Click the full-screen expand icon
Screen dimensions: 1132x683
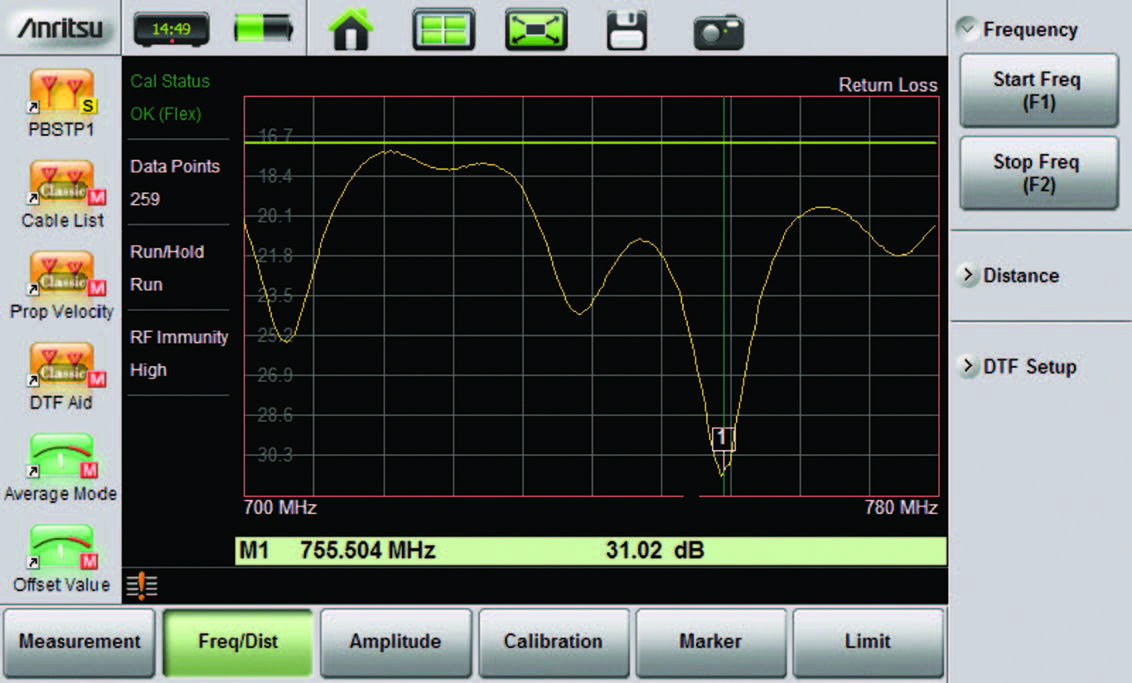click(535, 30)
